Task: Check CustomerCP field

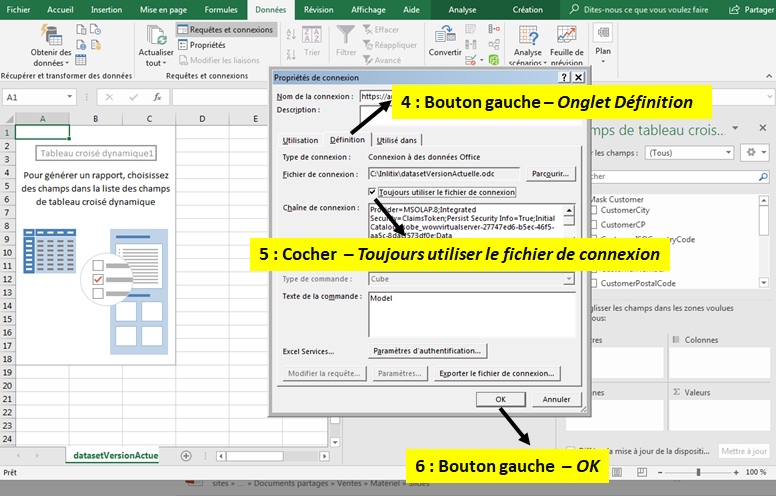Action: tap(594, 225)
